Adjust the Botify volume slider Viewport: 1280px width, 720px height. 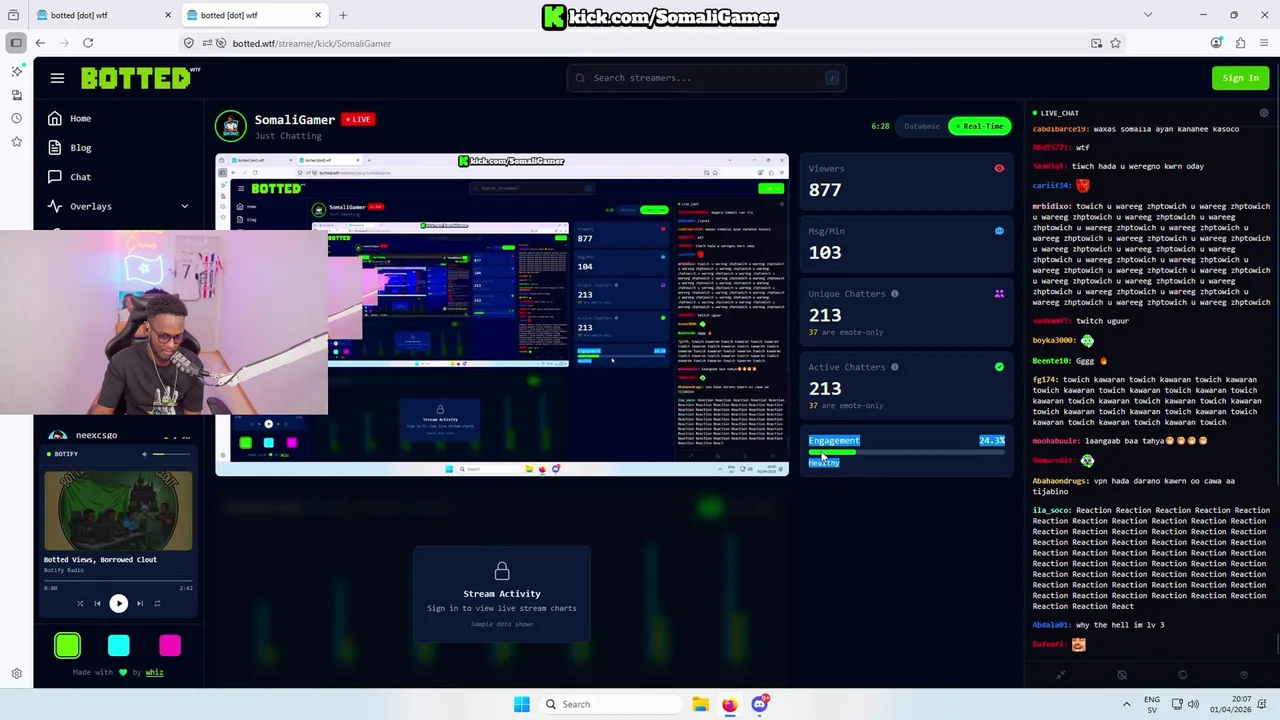coord(172,454)
